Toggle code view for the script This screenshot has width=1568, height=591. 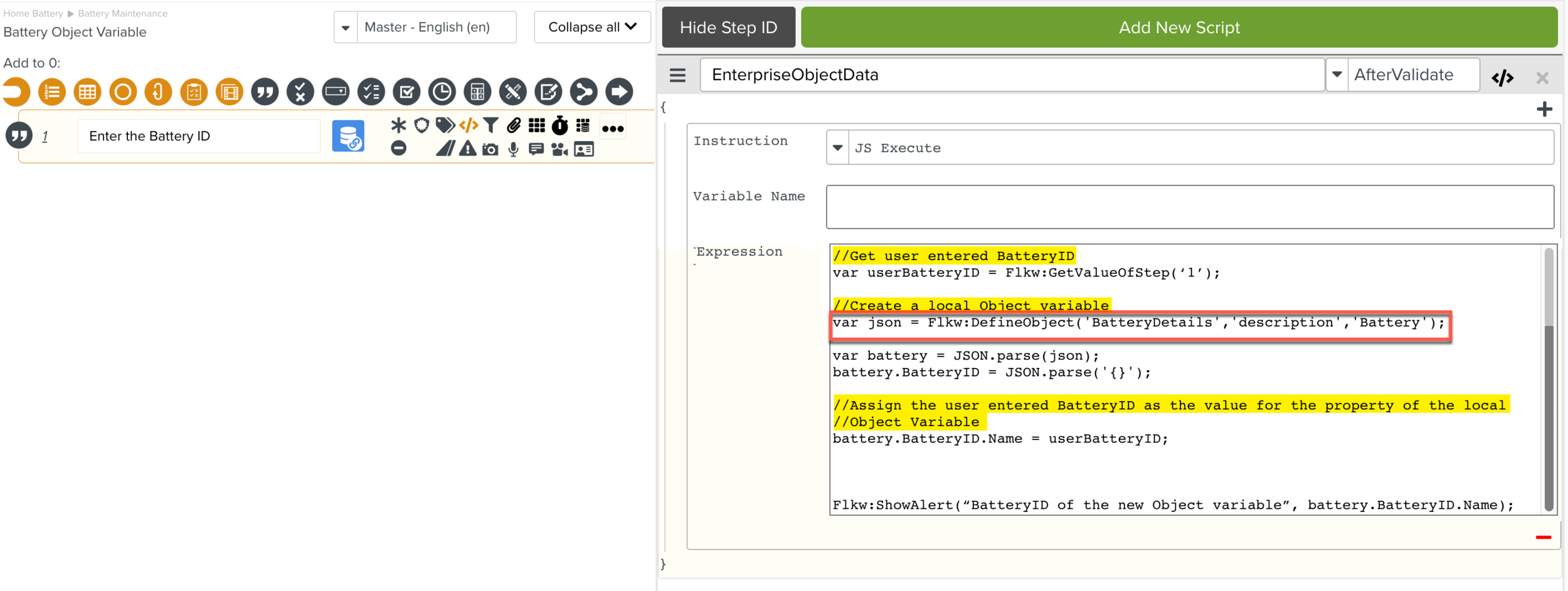(x=1502, y=77)
